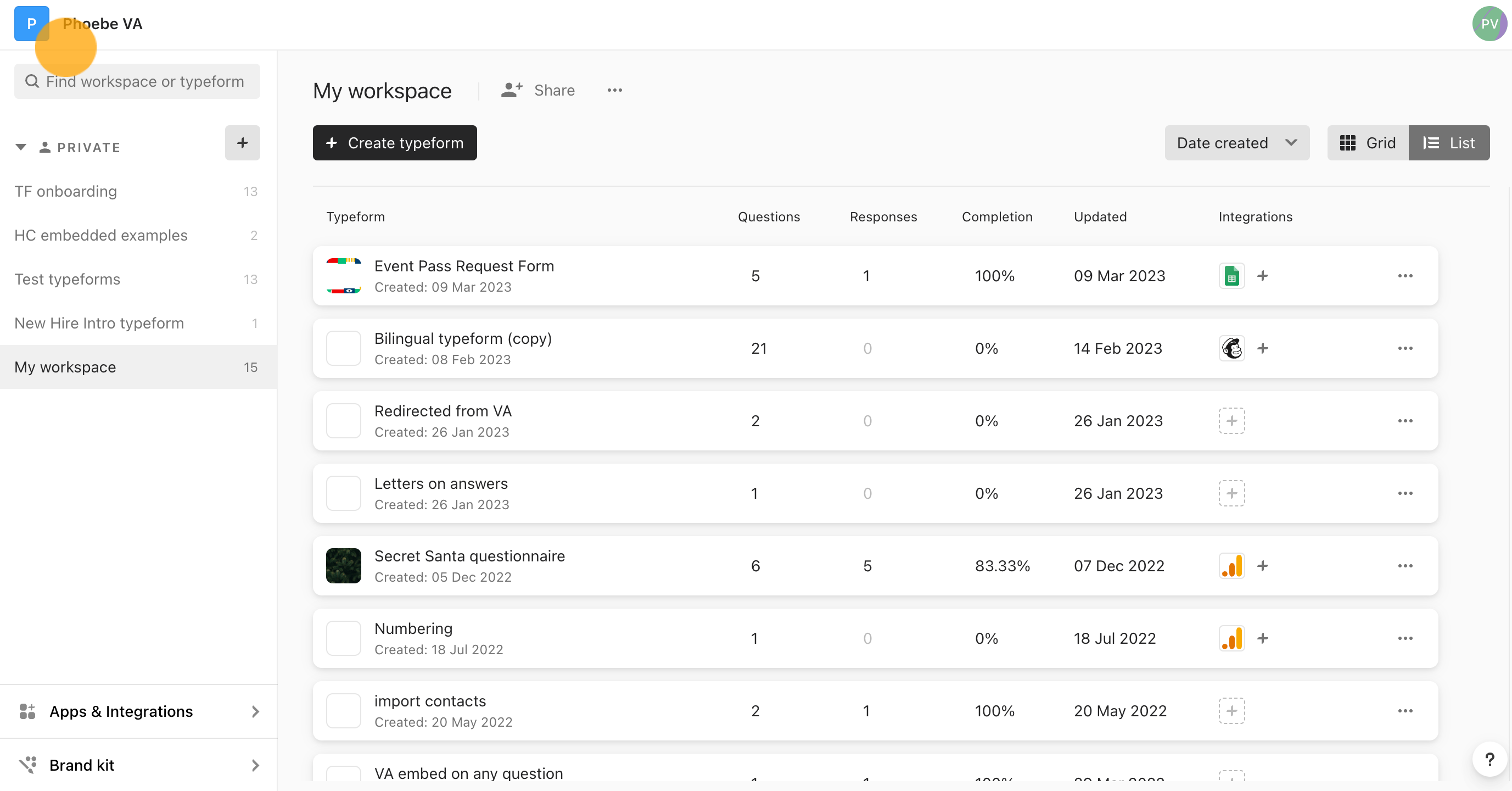Select TF onboarding workspace
This screenshot has width=1512, height=791.
pos(138,192)
